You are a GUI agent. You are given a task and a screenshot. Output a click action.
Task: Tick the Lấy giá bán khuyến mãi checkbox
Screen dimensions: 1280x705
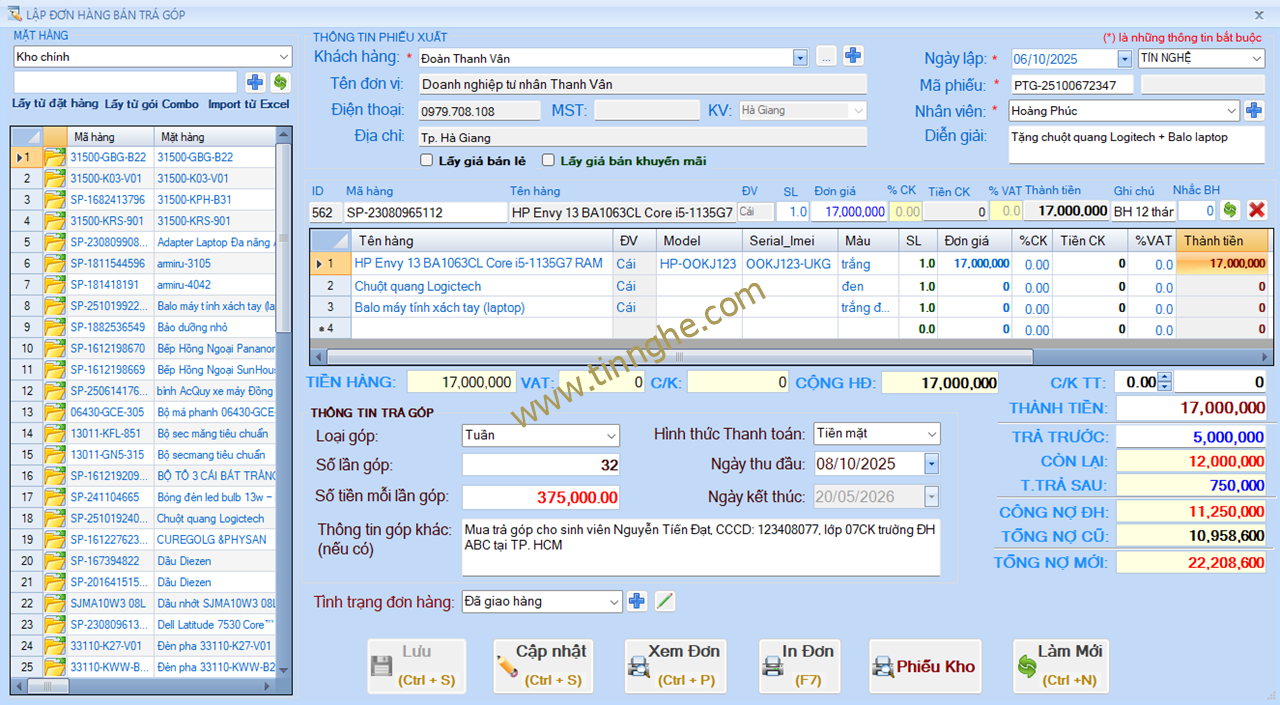point(548,160)
